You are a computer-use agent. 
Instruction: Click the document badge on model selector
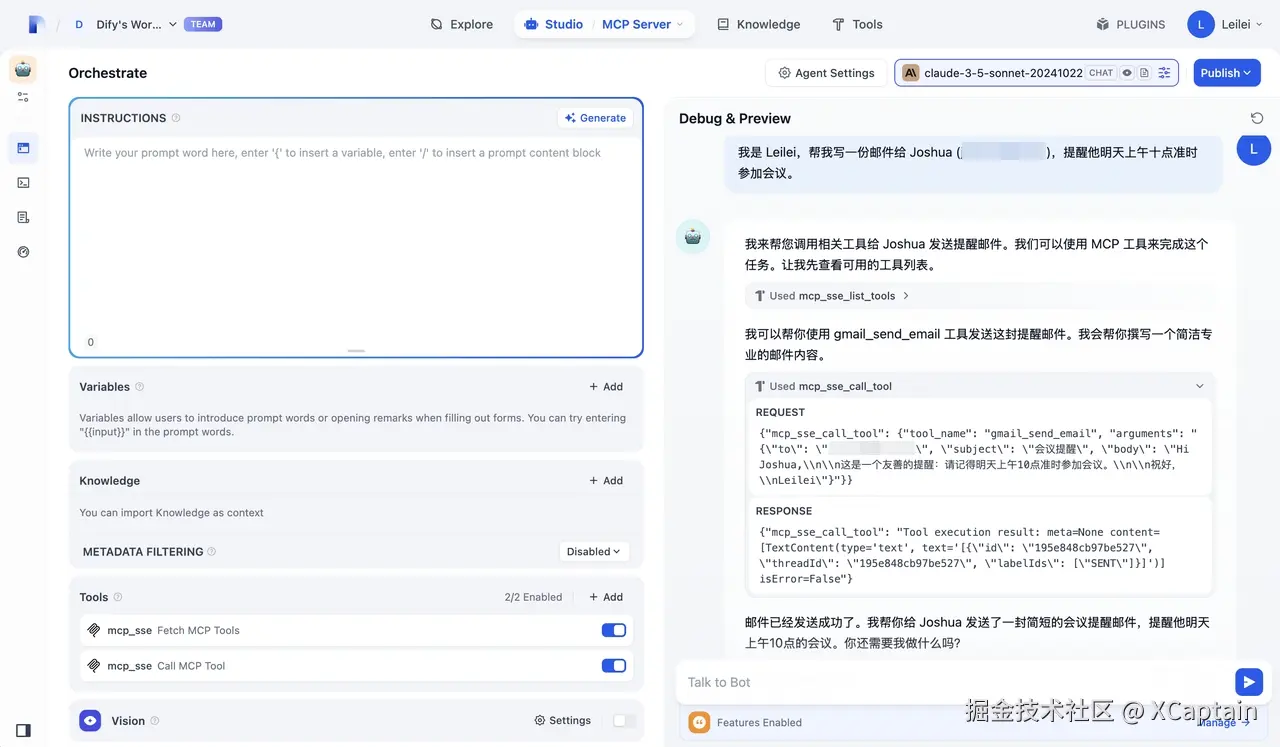coord(1144,73)
